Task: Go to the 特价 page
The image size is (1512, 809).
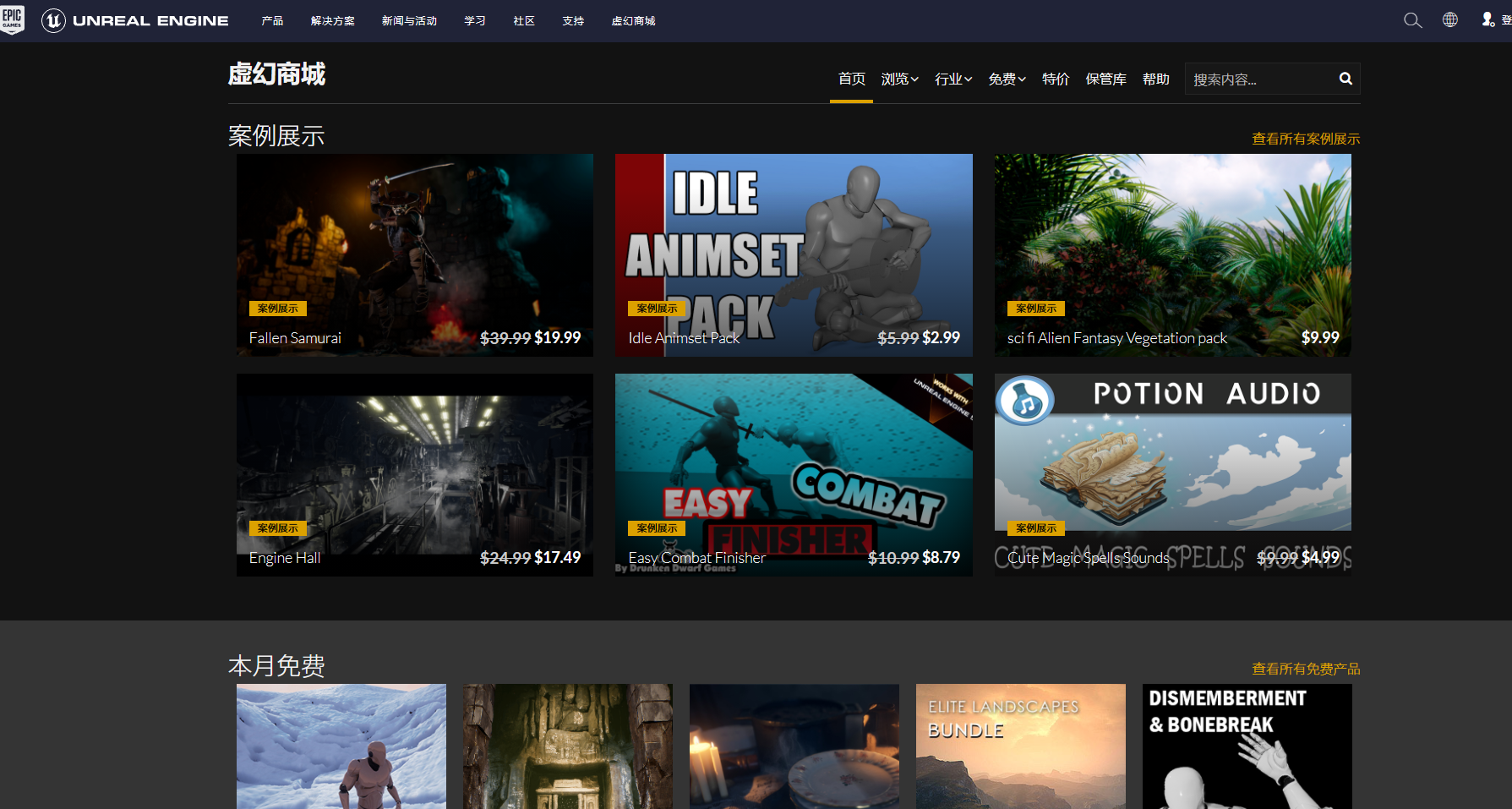Action: click(1056, 79)
